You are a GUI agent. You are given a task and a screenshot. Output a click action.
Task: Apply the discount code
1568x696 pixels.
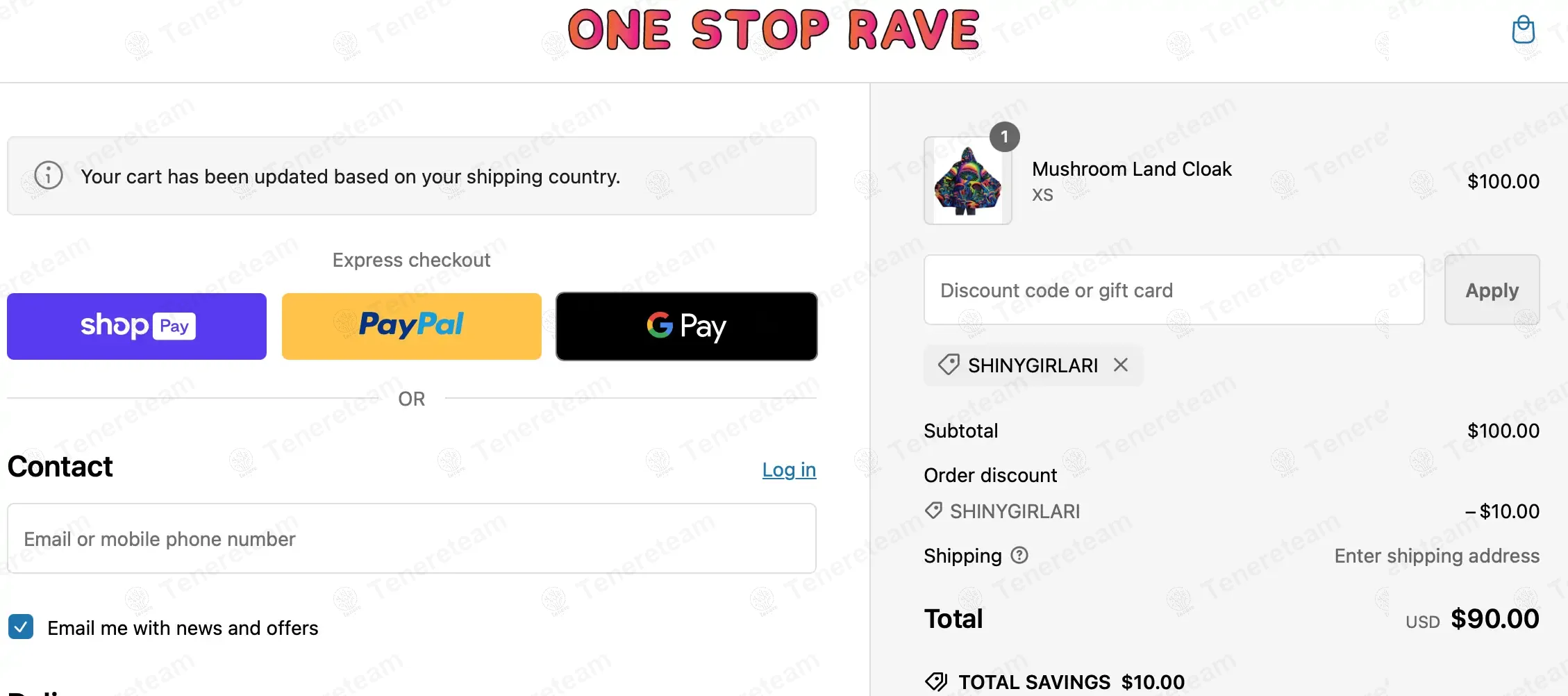coord(1492,290)
